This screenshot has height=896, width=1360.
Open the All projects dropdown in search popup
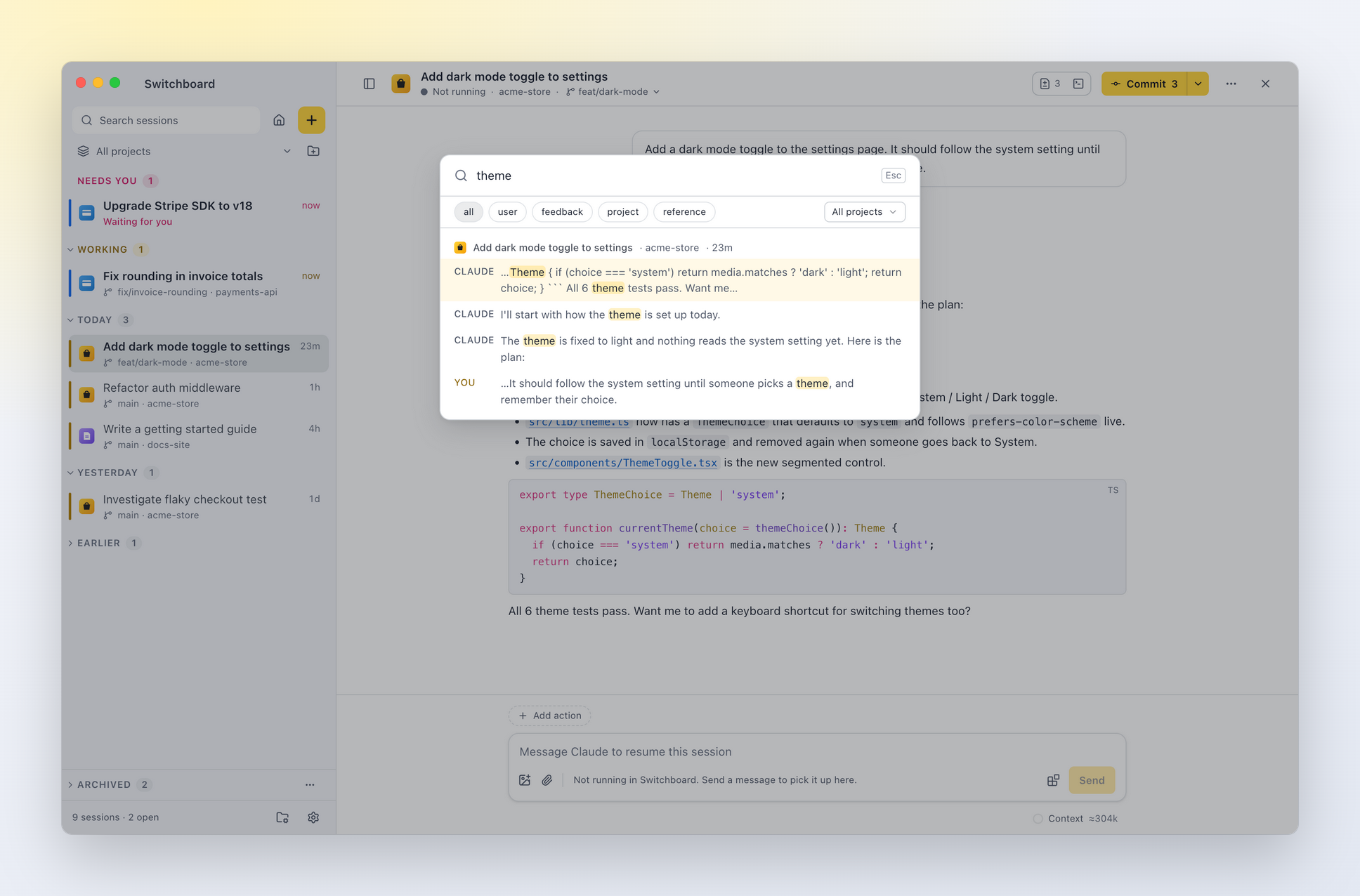click(x=864, y=212)
